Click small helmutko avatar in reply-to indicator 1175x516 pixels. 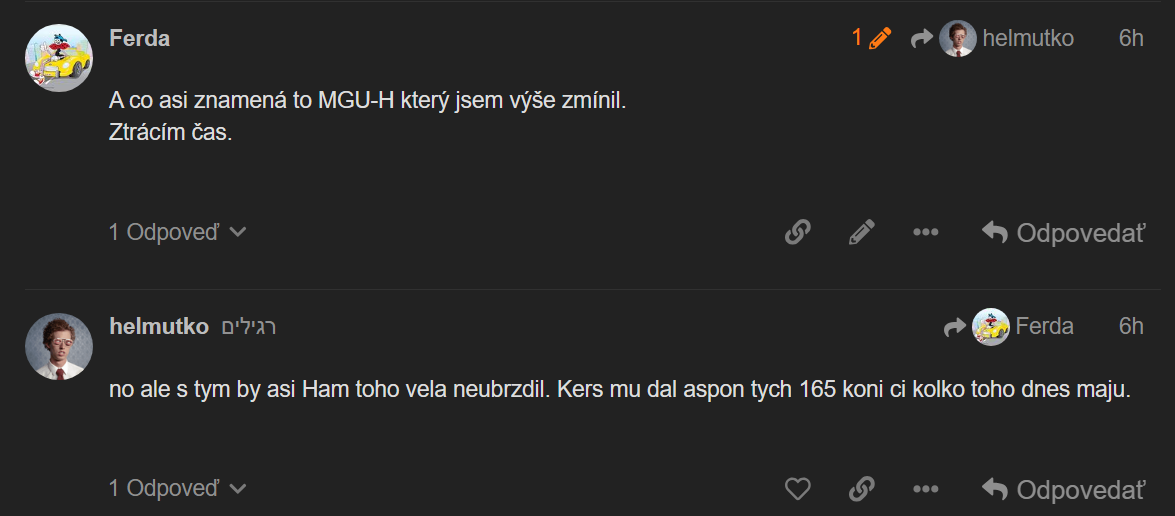point(958,39)
